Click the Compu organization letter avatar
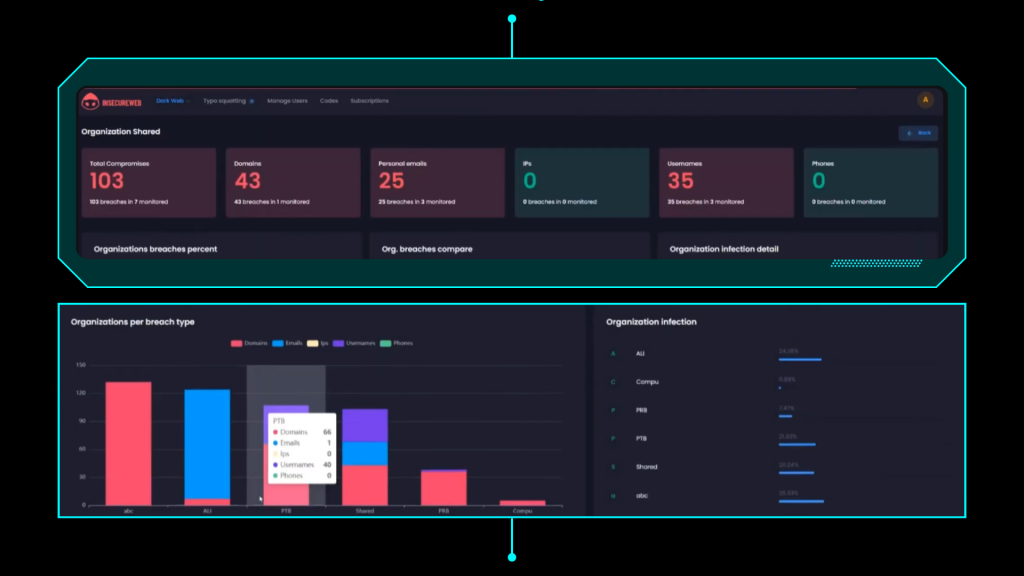Screen dimensions: 1024x576 (x=611, y=382)
